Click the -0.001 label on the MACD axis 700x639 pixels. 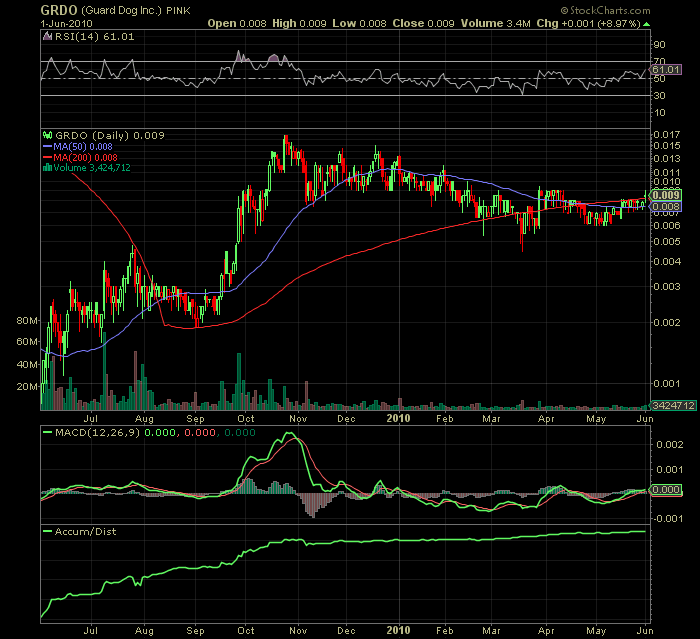(668, 519)
